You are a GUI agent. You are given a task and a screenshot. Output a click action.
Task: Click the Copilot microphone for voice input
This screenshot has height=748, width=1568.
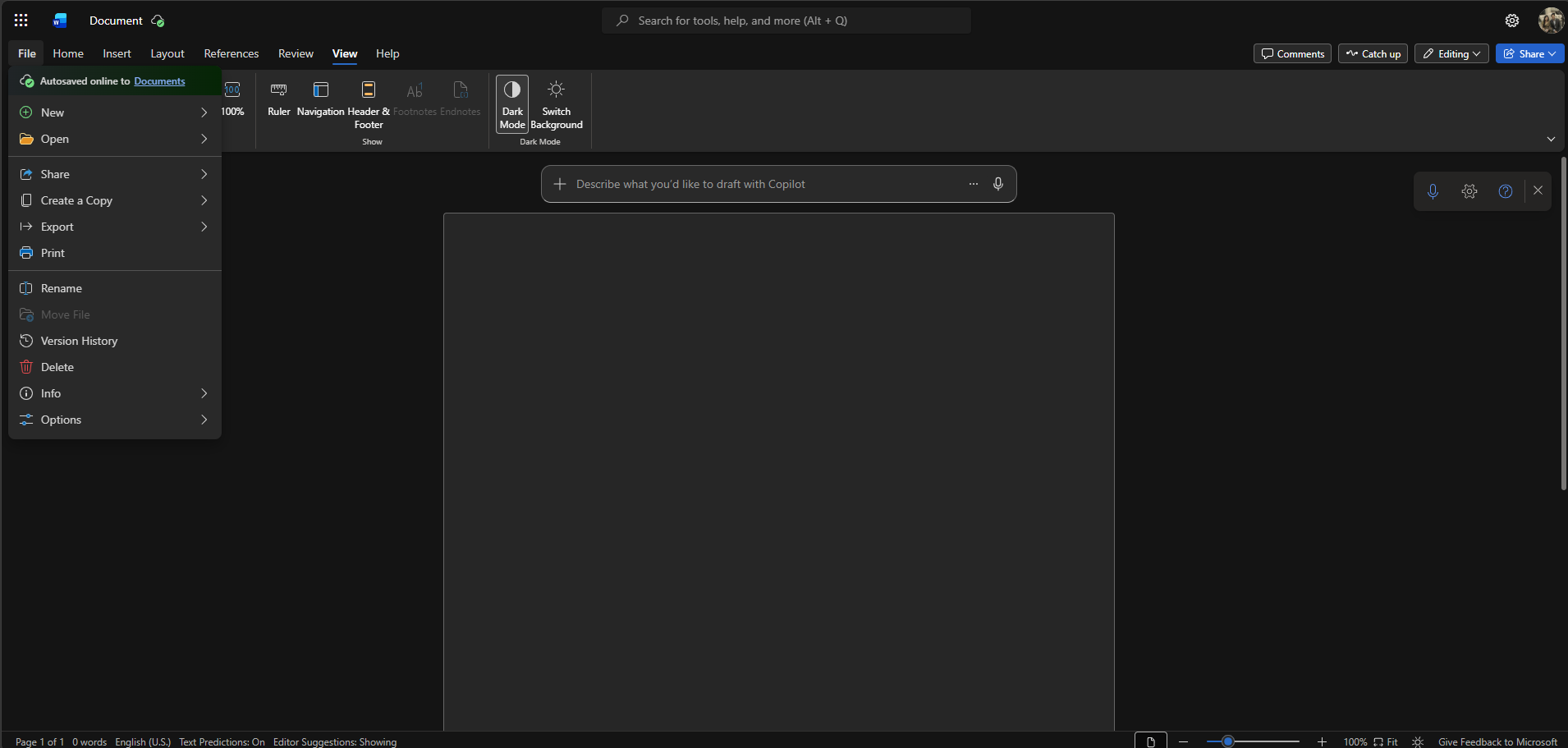click(997, 183)
